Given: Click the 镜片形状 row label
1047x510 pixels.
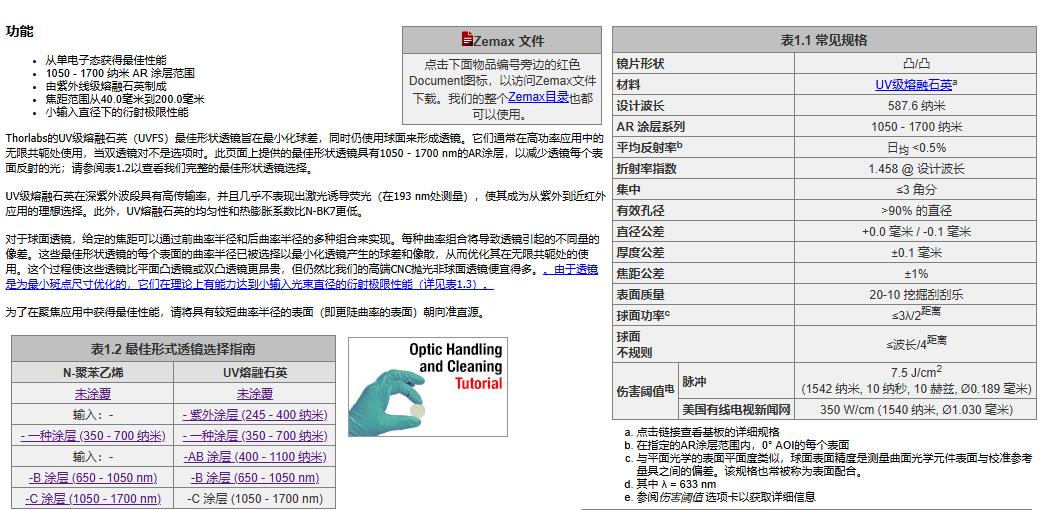Looking at the screenshot, I should (640, 64).
